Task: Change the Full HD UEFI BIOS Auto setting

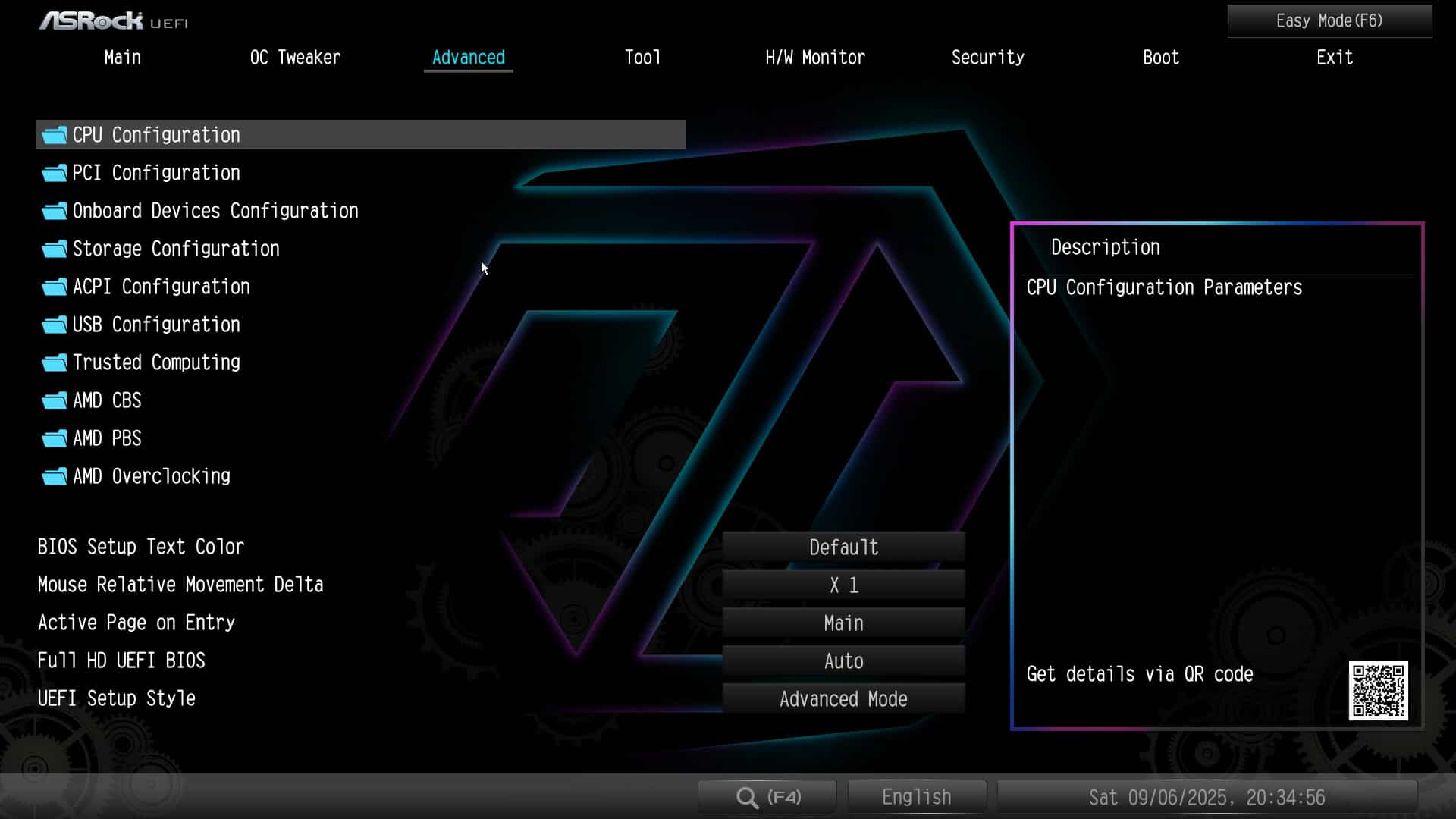Action: 843,661
